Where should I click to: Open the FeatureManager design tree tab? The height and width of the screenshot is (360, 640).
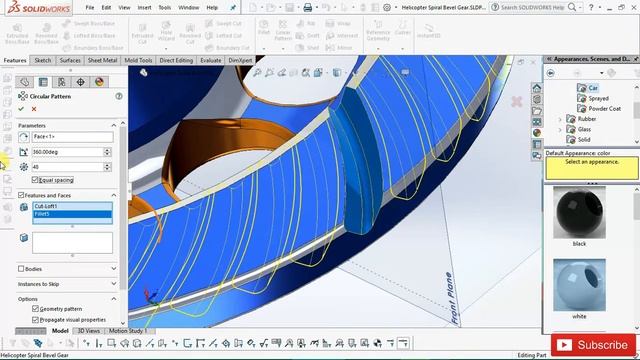[24, 82]
